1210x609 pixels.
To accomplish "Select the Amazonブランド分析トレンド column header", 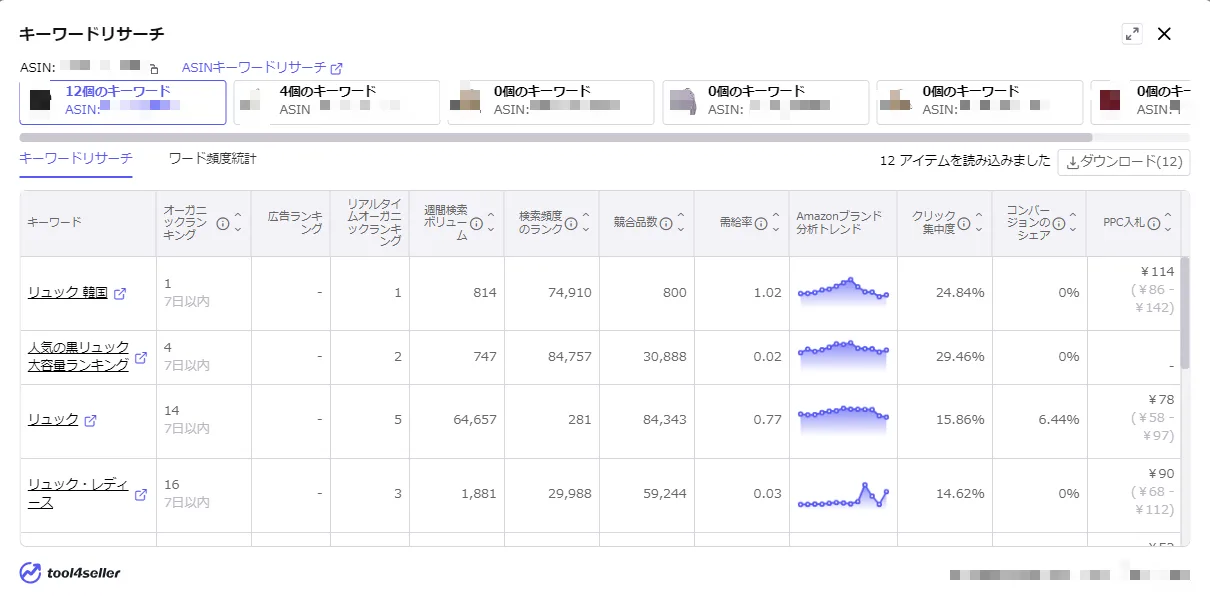I will 843,223.
